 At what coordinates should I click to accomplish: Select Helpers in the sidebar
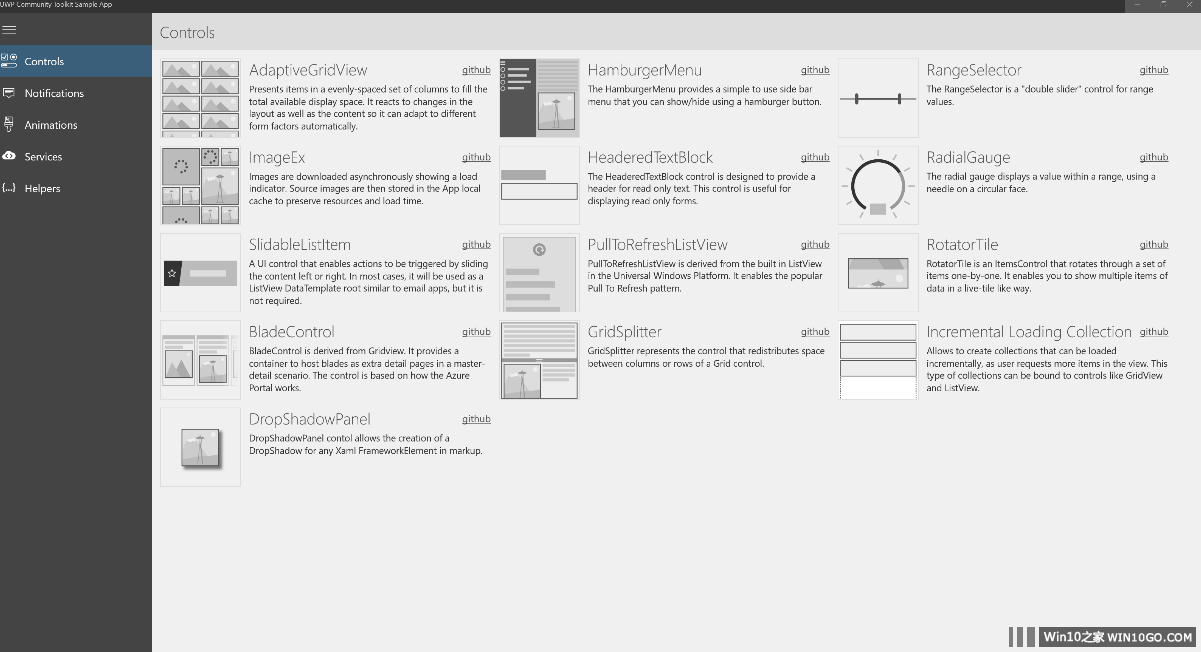(x=76, y=188)
